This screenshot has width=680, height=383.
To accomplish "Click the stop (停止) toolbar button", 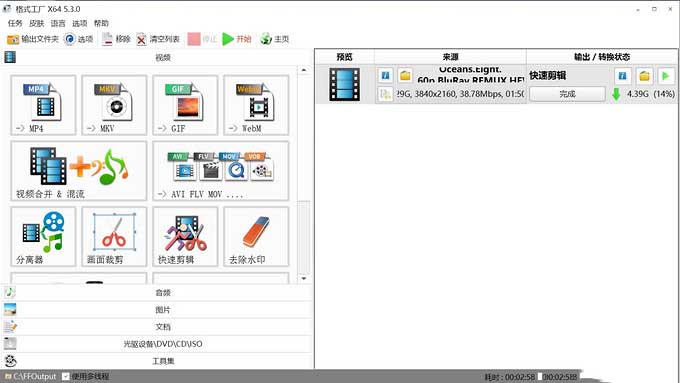I will pos(202,39).
